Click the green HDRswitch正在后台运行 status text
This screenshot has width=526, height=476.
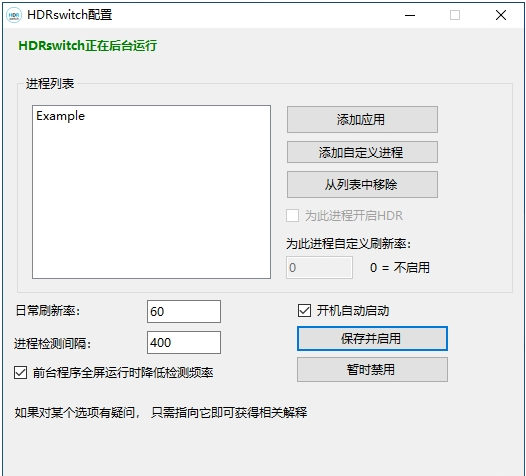pyautogui.click(x=88, y=46)
